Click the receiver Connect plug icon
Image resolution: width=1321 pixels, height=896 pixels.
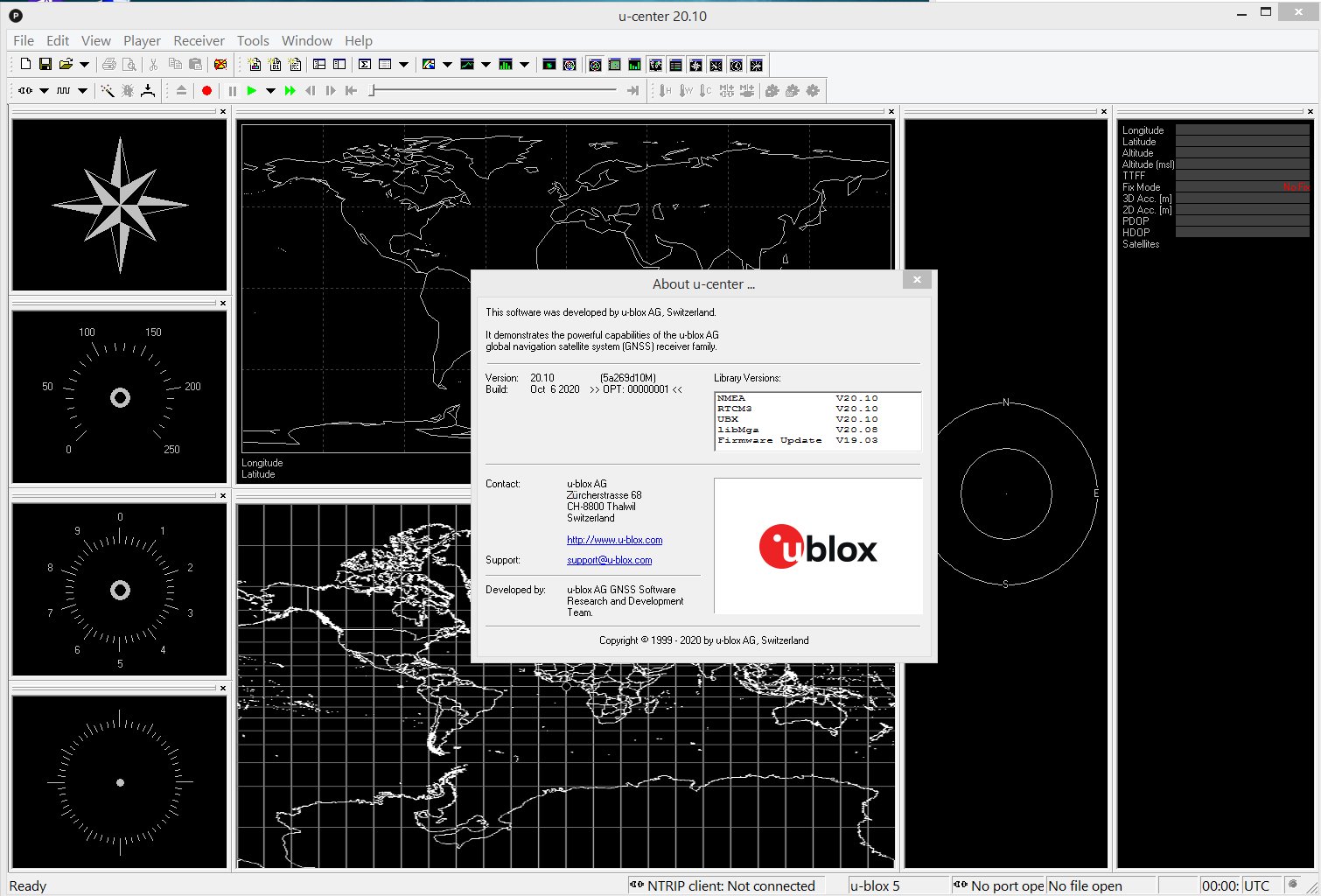pyautogui.click(x=25, y=90)
